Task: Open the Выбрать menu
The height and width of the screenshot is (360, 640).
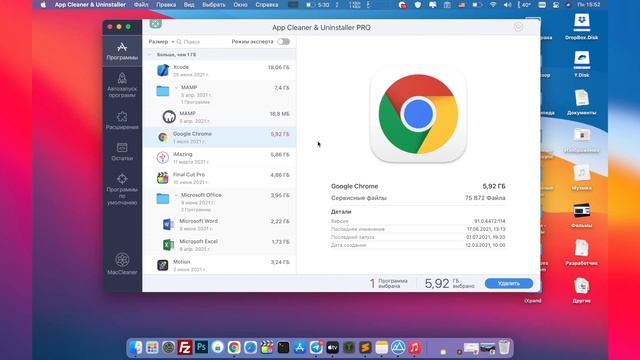Action: click(x=214, y=5)
